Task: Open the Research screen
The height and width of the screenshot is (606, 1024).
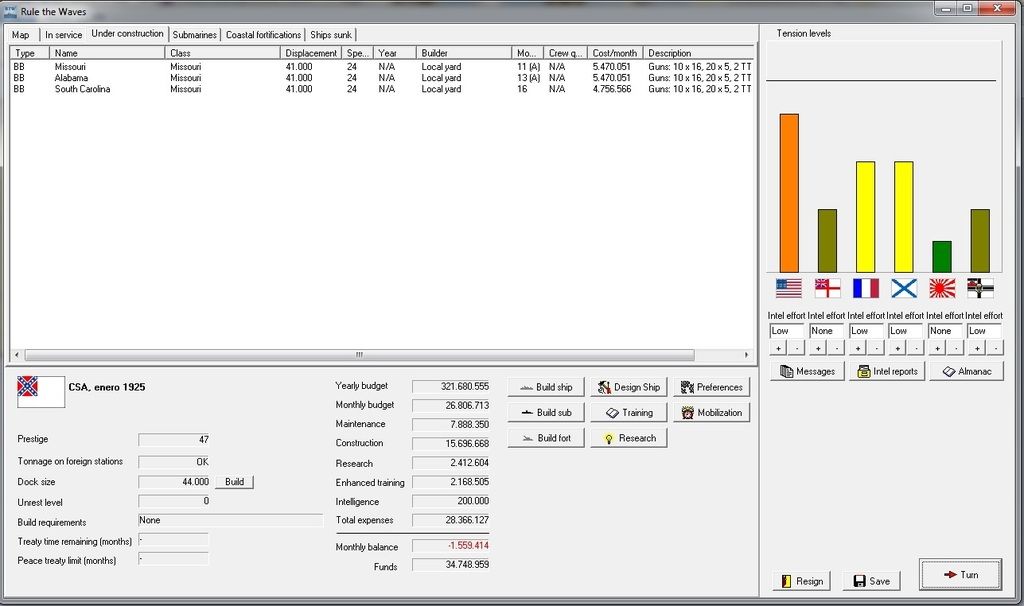Action: click(629, 438)
